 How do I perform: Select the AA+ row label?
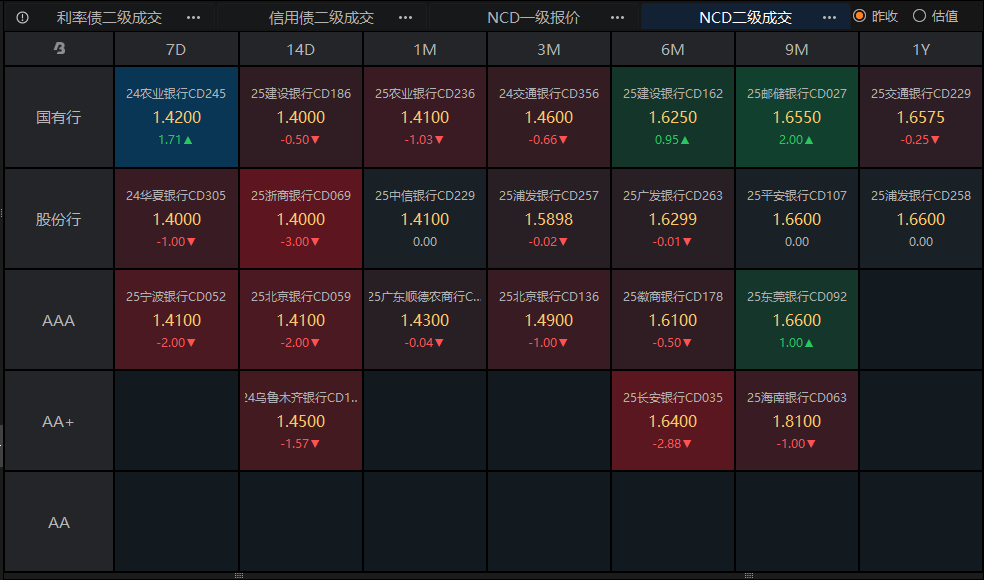tap(59, 421)
